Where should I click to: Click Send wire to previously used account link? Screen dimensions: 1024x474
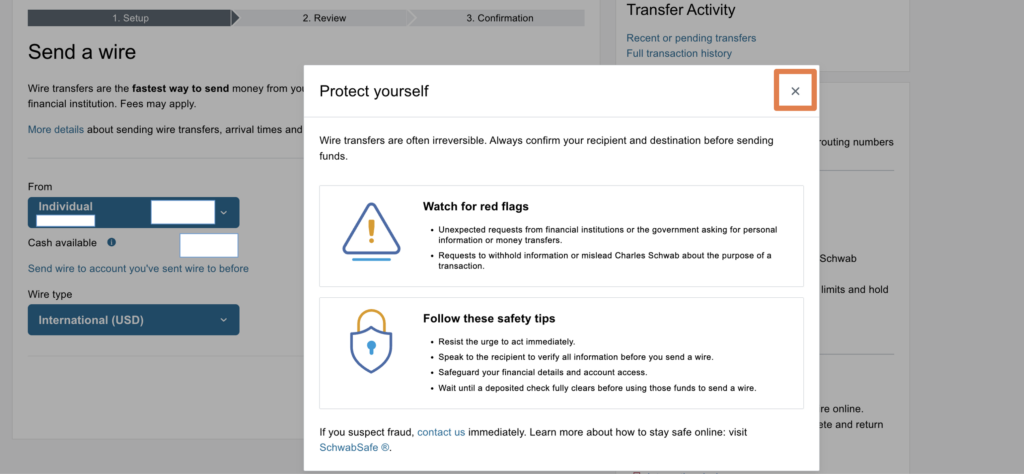pyautogui.click(x=138, y=268)
